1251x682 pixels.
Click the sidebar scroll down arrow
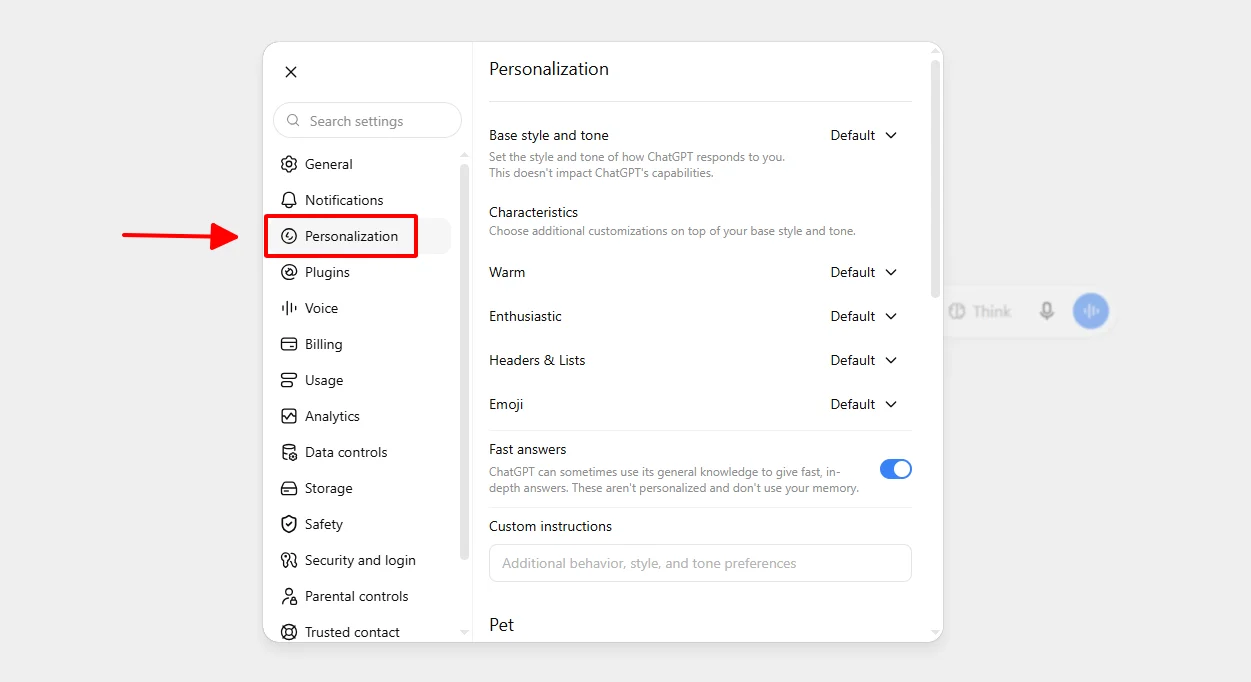(464, 632)
